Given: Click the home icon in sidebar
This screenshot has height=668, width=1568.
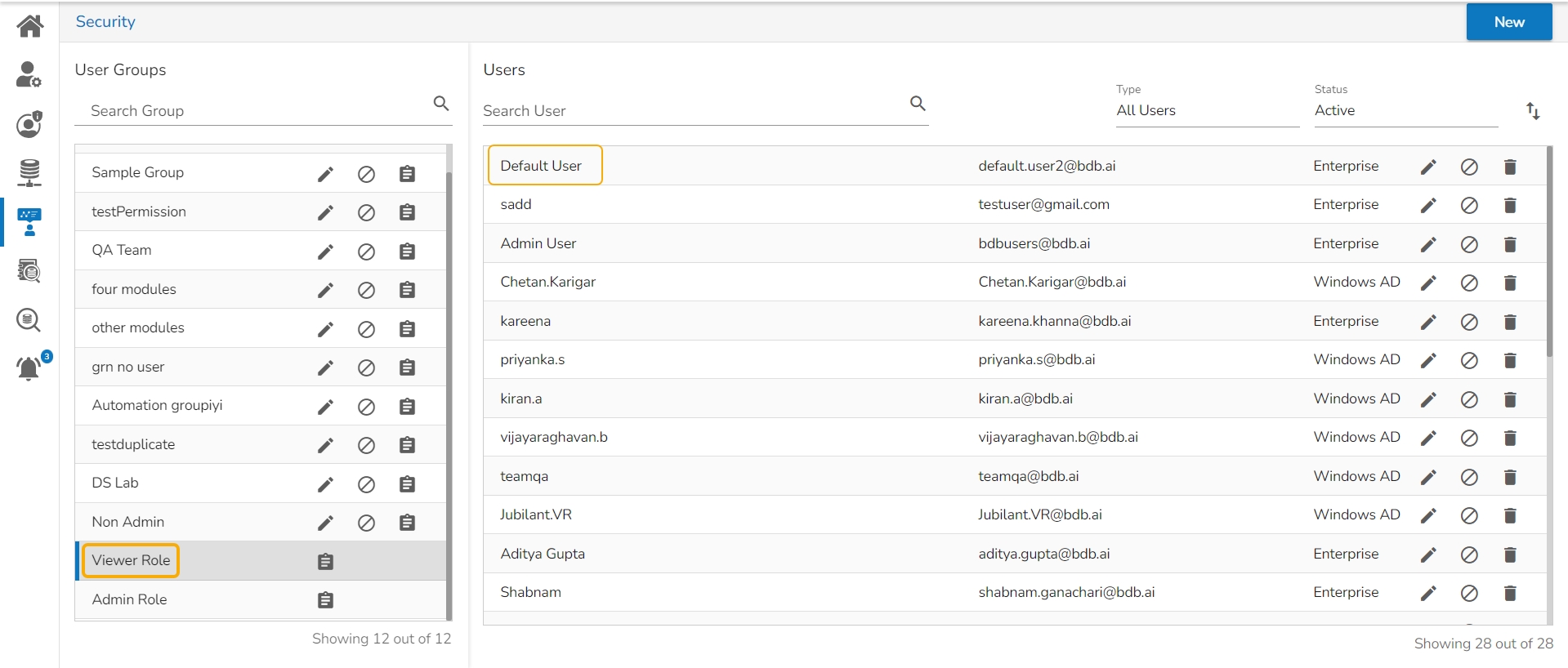Looking at the screenshot, I should pos(29,26).
